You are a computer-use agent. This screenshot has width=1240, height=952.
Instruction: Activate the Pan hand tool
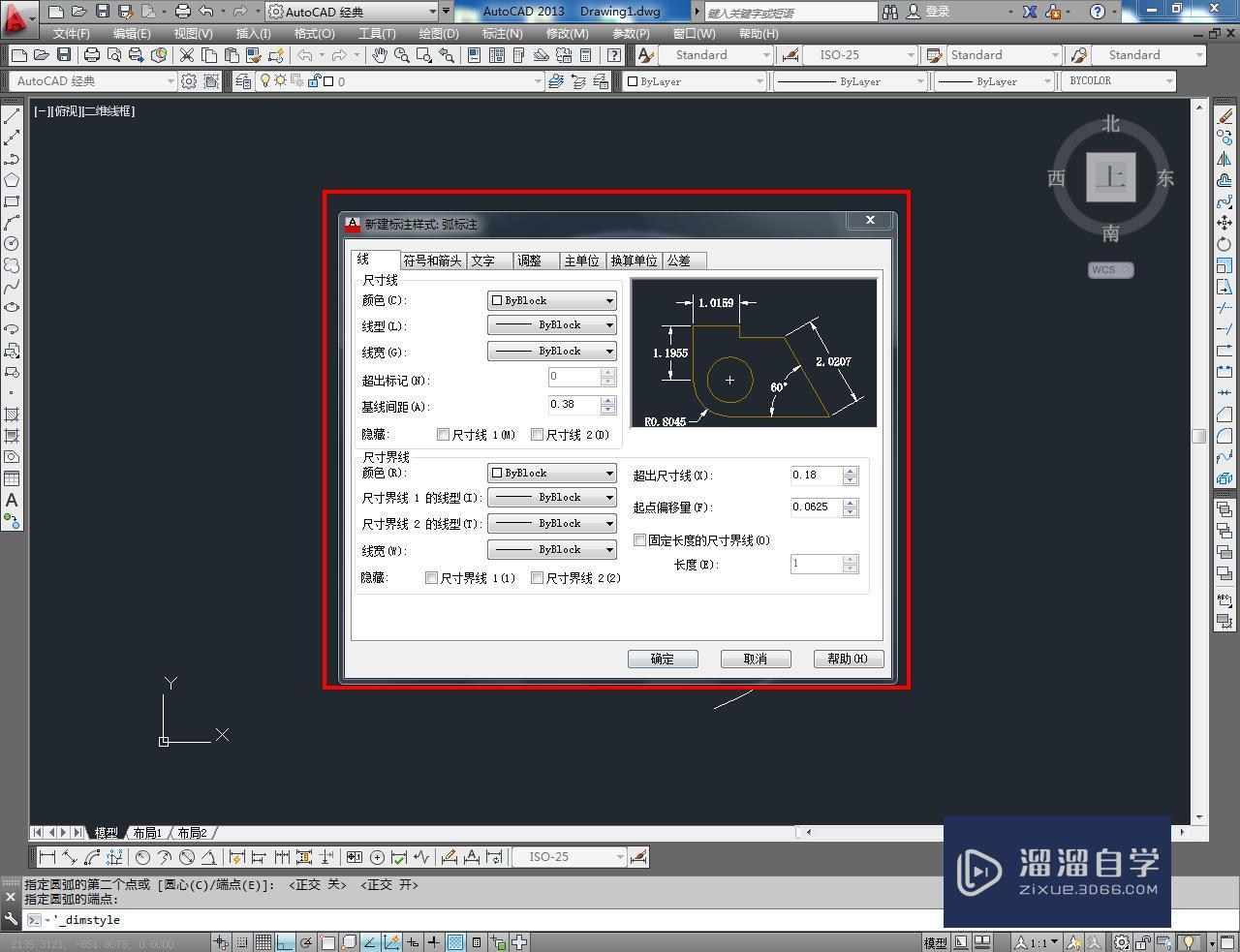click(x=380, y=55)
